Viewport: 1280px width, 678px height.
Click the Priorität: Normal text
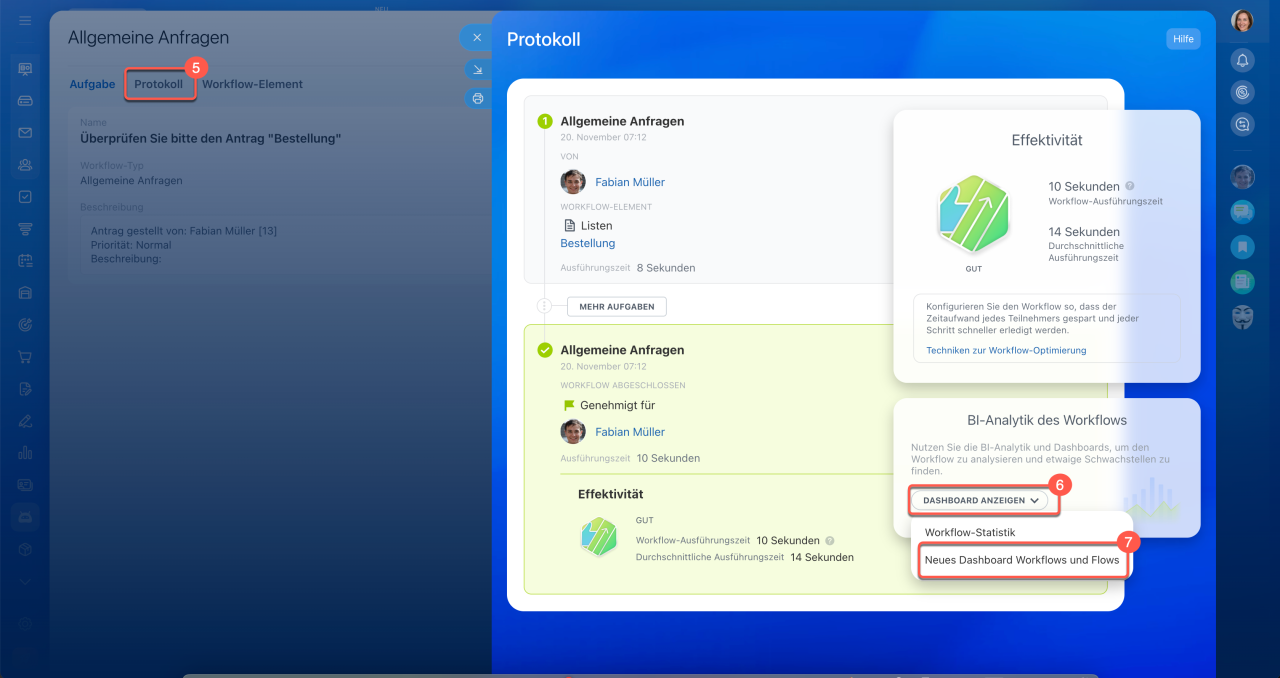coord(131,245)
